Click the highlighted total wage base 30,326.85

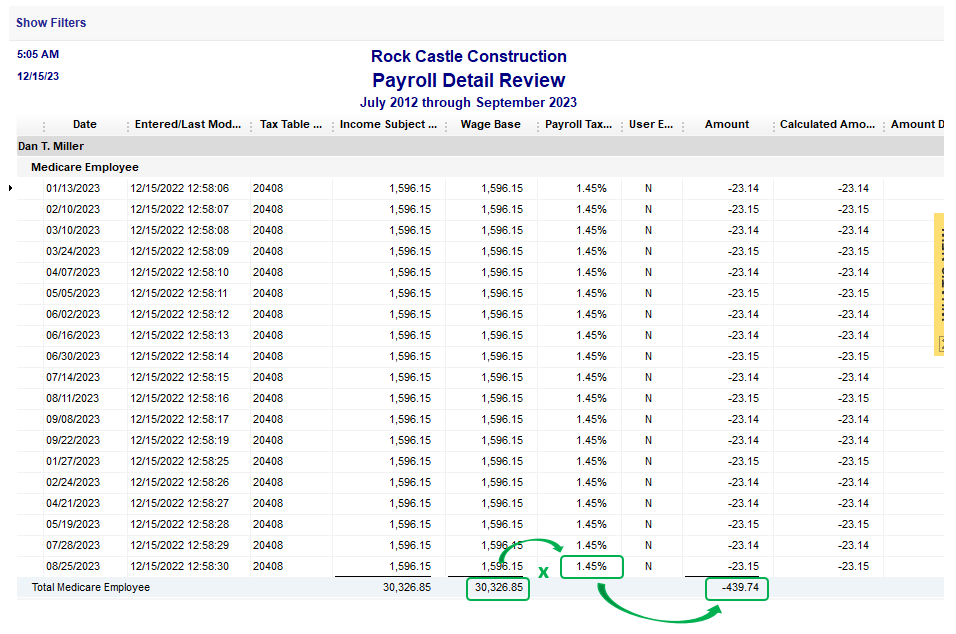click(x=498, y=588)
